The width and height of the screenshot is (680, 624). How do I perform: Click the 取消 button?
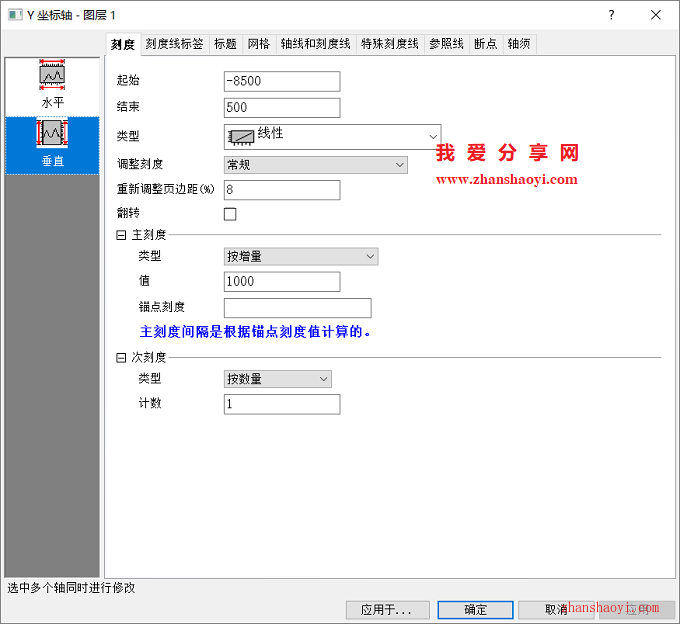coord(556,610)
